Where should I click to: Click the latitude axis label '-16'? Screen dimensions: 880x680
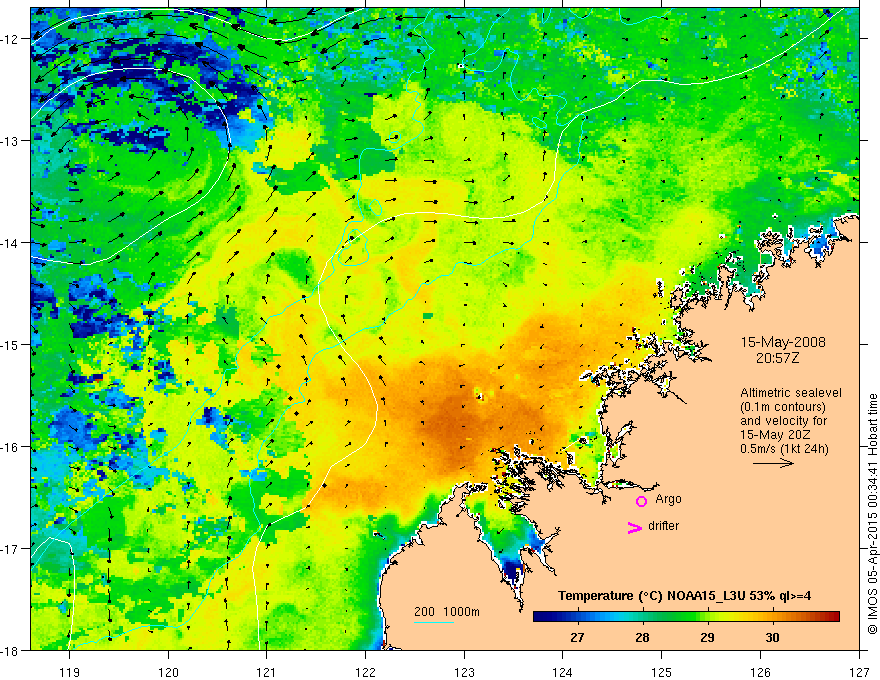[x=10, y=447]
